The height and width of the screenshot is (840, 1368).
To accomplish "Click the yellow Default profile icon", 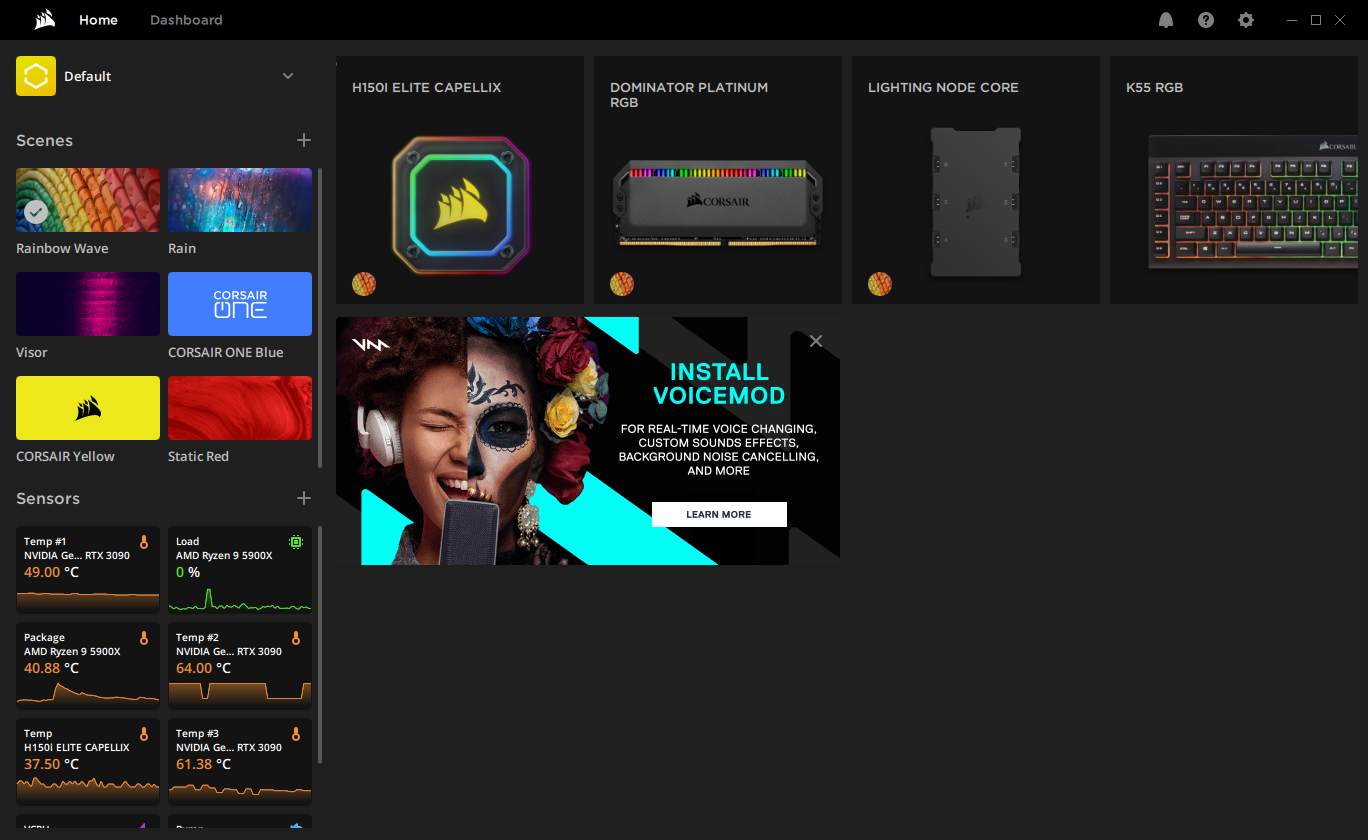I will 36,76.
